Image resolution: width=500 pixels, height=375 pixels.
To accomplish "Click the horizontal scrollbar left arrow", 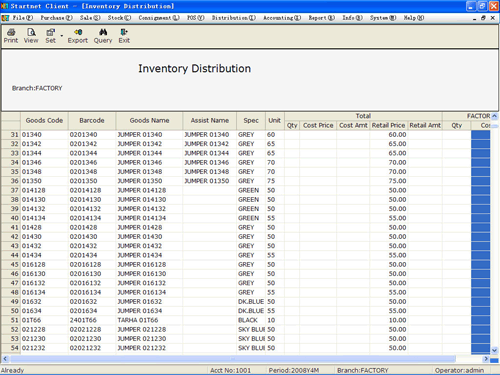I will [5, 359].
